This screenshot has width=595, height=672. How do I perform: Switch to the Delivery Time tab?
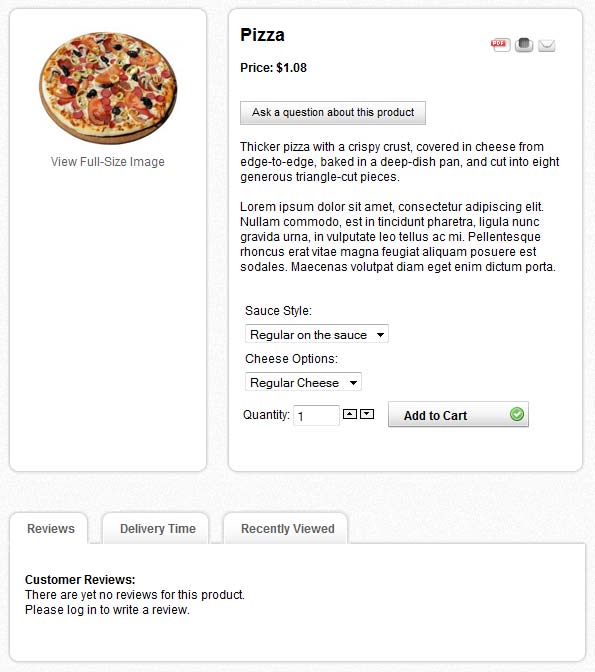click(157, 528)
